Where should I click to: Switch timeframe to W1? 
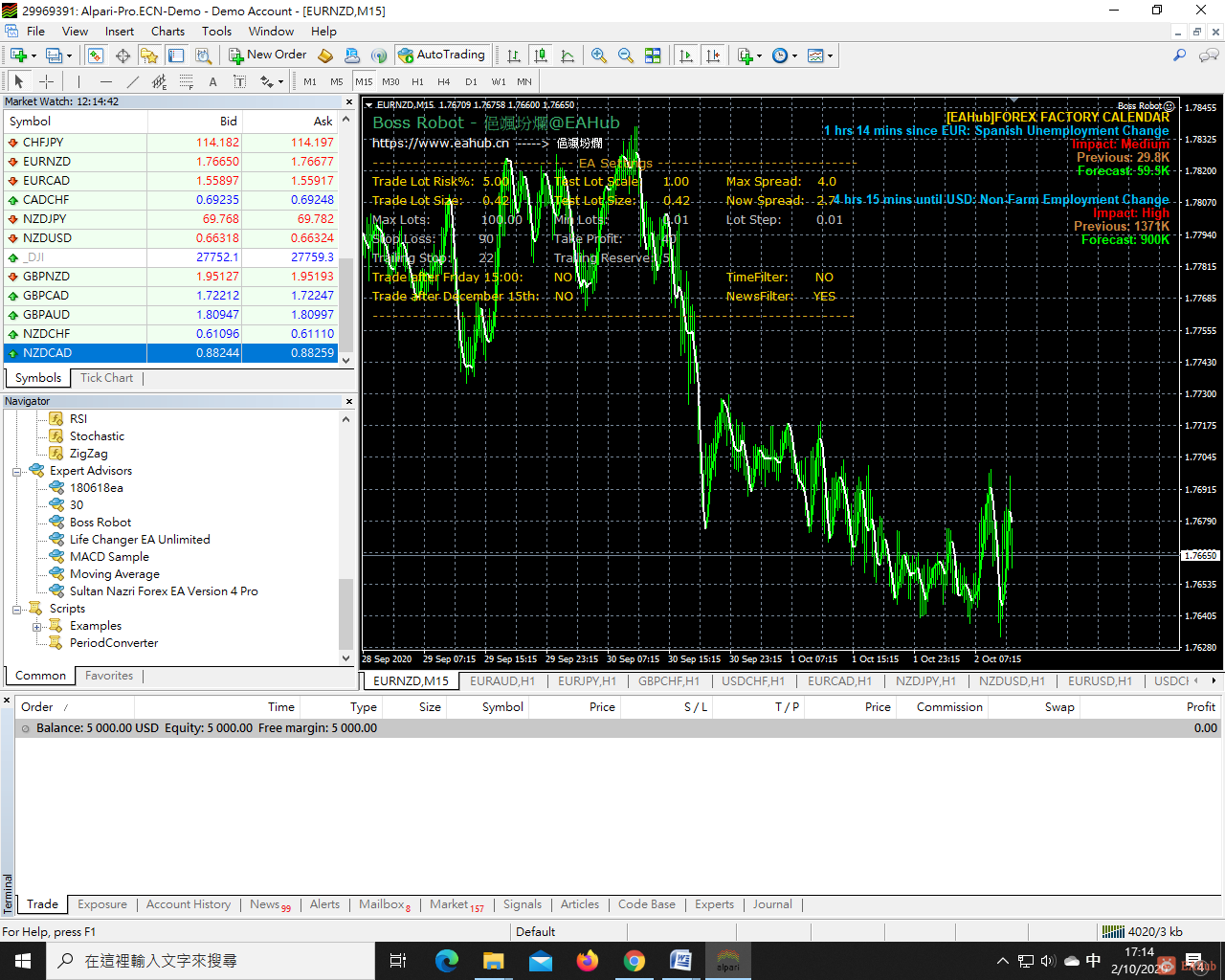click(x=499, y=81)
